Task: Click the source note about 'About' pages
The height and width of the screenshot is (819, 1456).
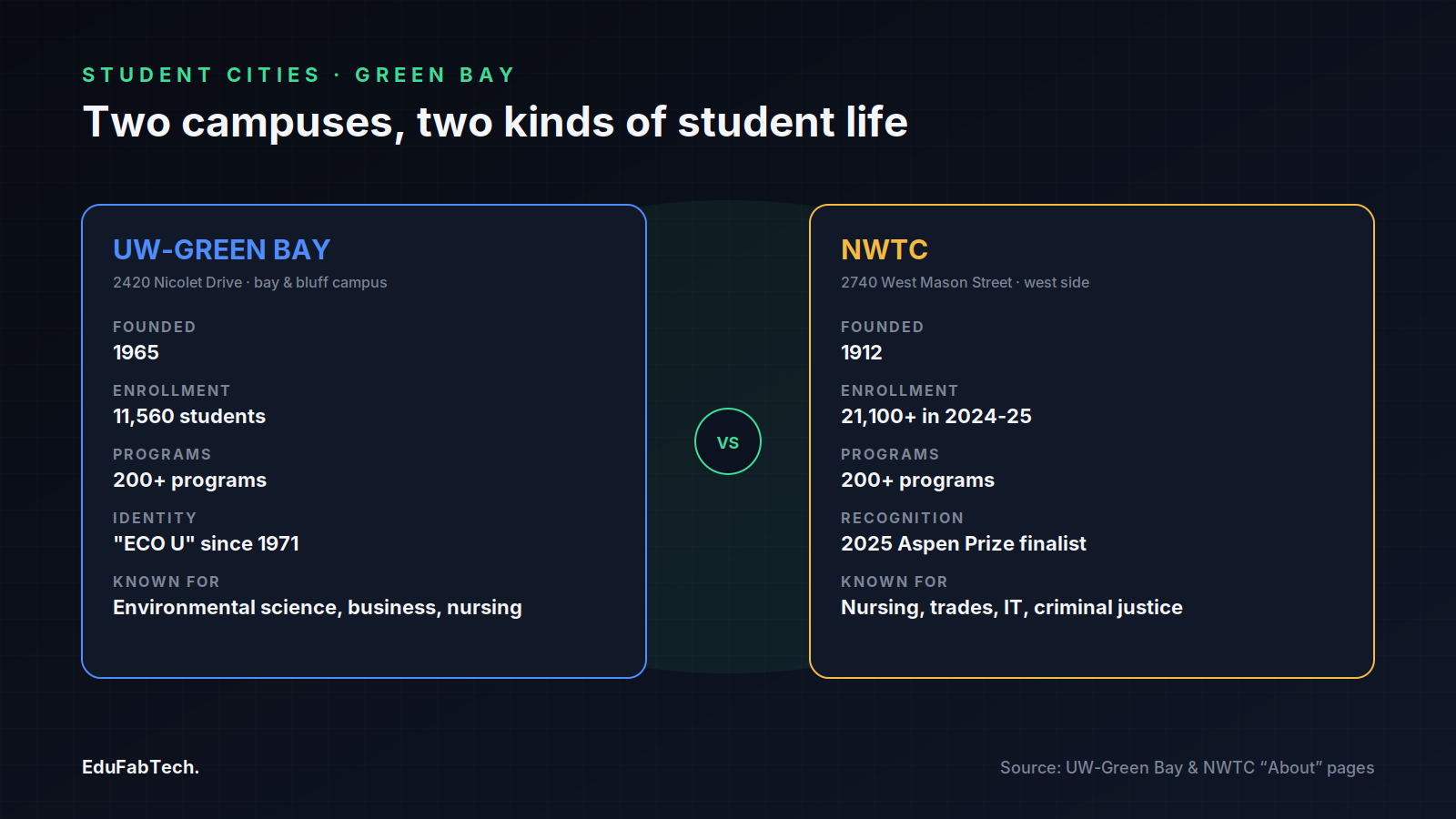Action: 1187,767
